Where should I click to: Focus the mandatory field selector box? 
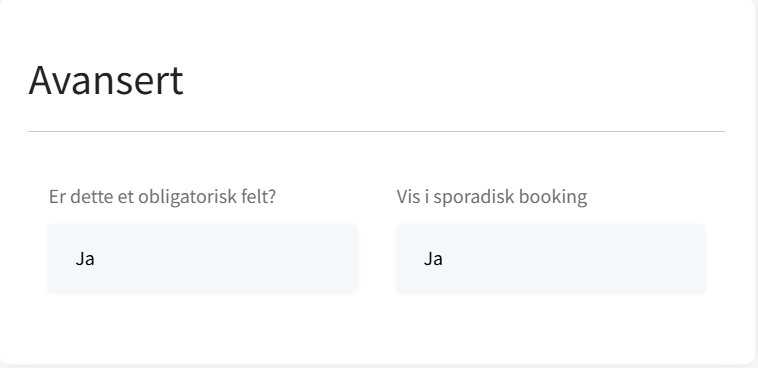203,258
